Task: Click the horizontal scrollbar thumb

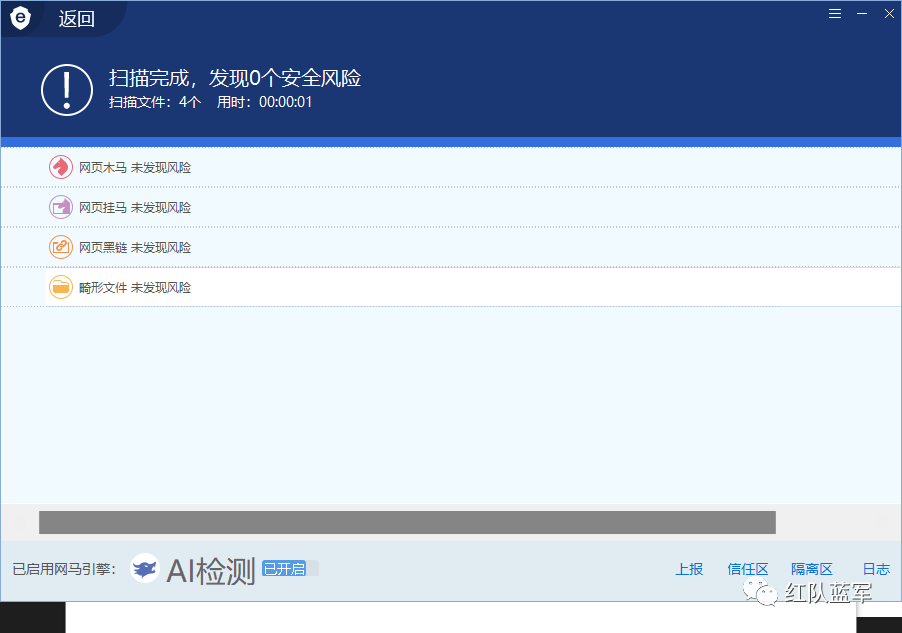Action: pos(407,523)
